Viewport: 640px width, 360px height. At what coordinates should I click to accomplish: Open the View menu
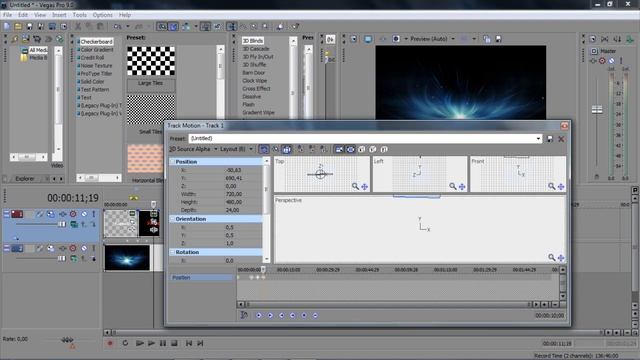(x=40, y=15)
